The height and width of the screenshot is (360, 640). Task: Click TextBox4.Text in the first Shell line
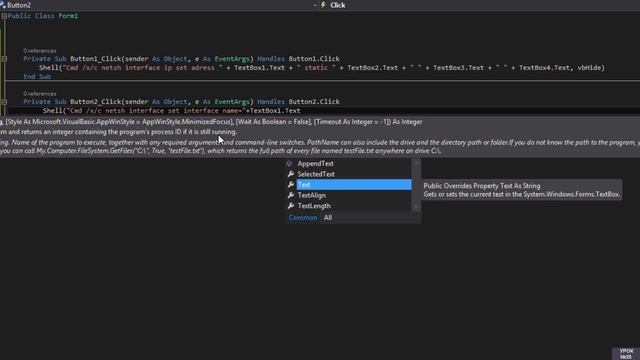(x=544, y=68)
